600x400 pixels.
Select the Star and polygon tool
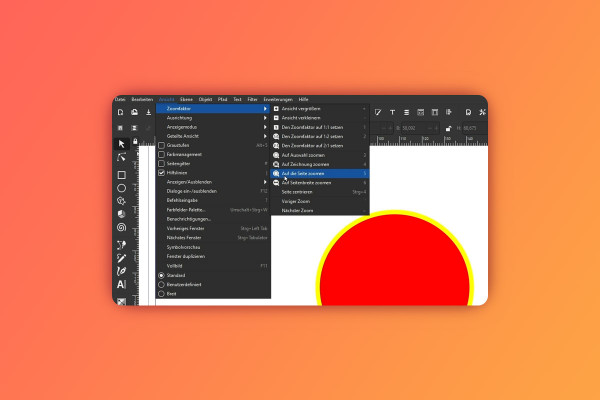click(122, 201)
